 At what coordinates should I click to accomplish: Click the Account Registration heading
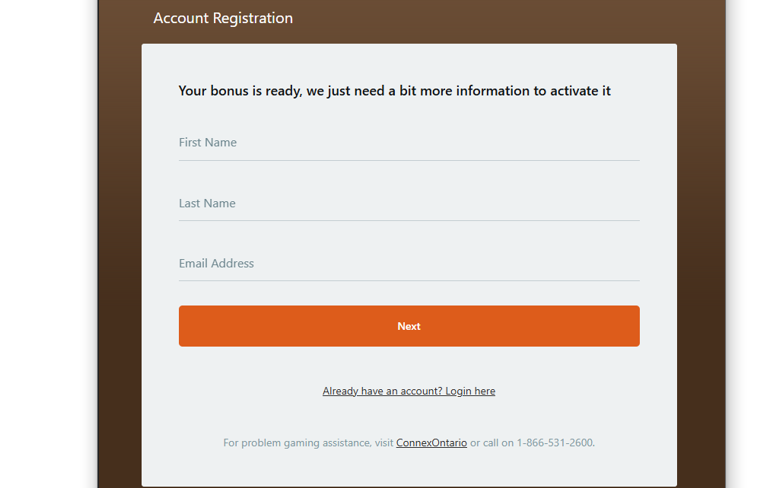click(223, 18)
